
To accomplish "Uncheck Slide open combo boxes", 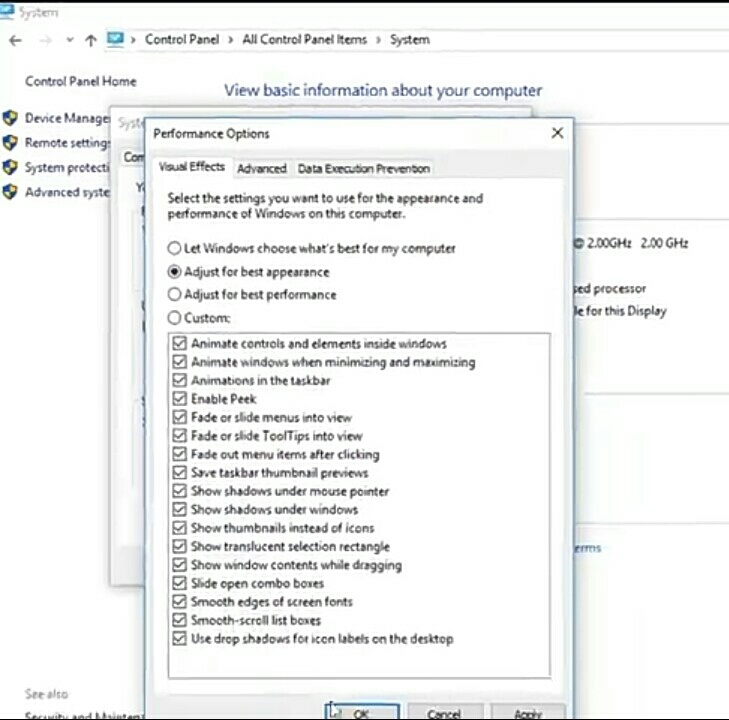I will point(179,583).
